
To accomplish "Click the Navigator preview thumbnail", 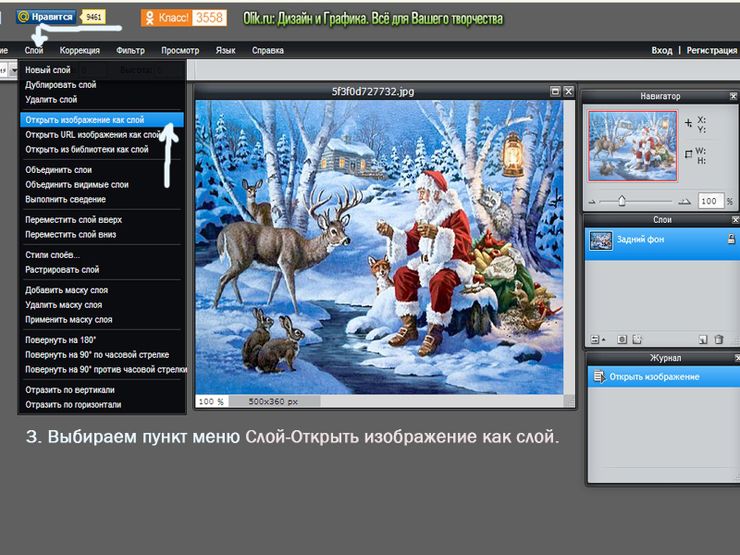I will (x=632, y=146).
